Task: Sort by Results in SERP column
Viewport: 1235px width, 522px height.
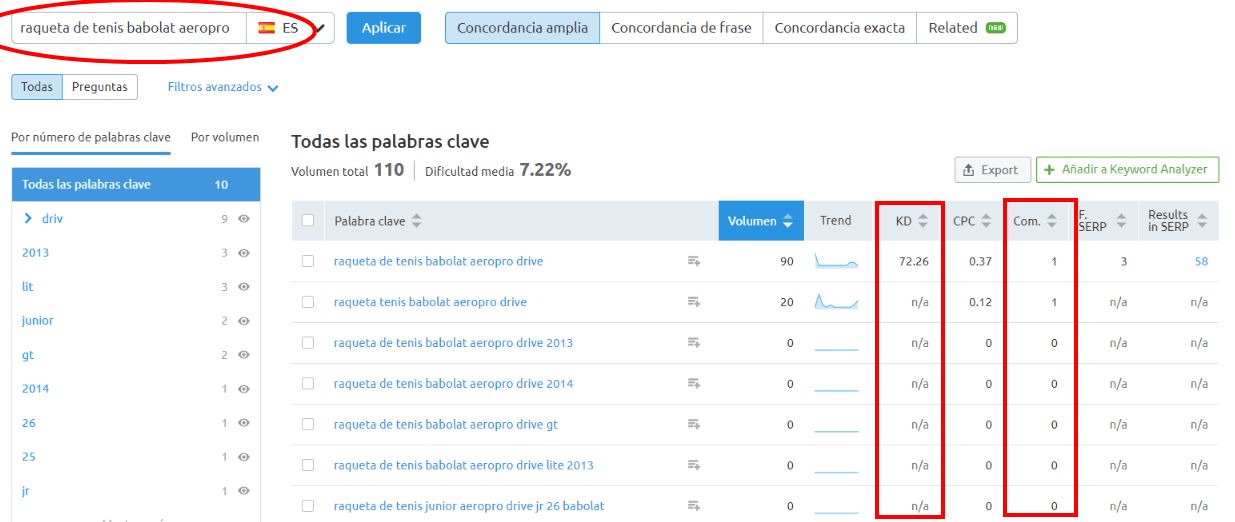Action: 1177,221
